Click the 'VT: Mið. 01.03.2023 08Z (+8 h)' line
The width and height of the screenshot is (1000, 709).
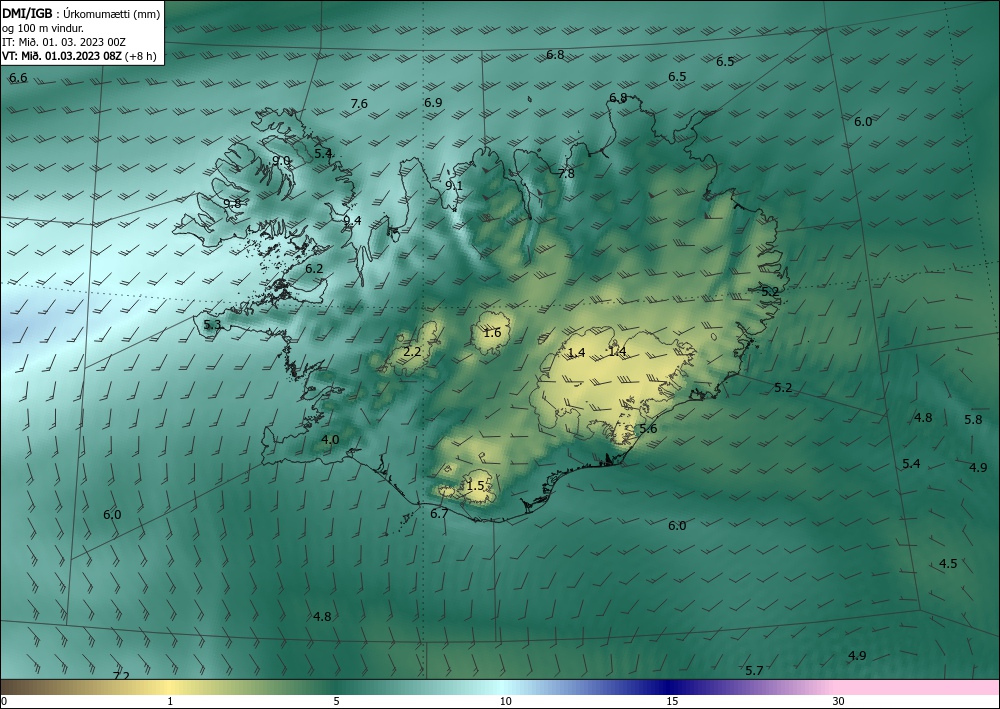click(79, 56)
